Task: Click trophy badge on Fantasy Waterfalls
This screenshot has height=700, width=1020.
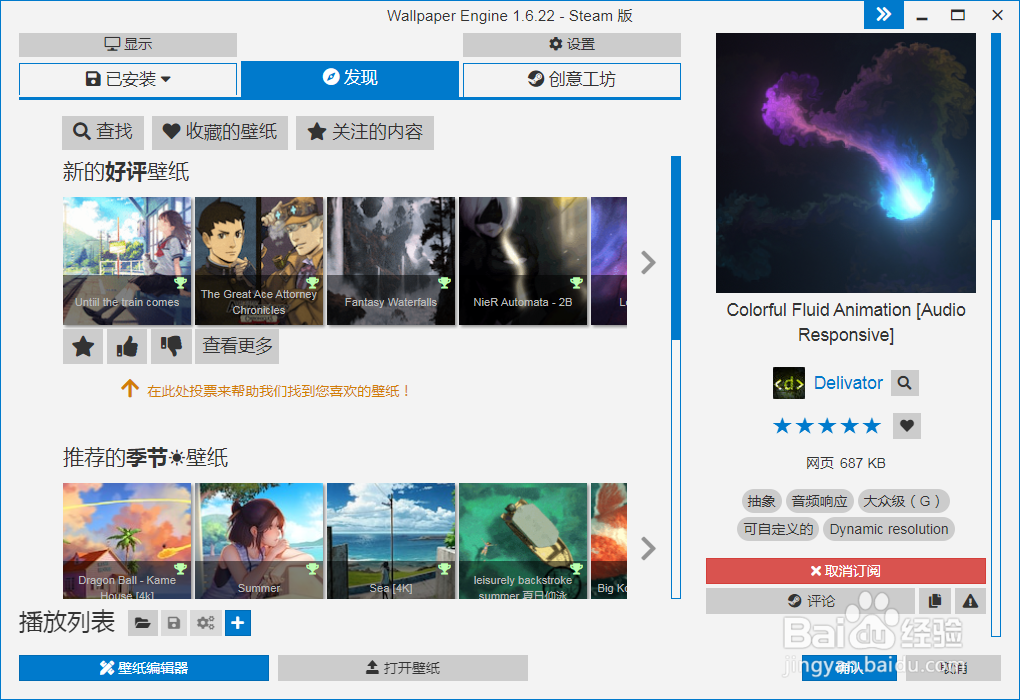Action: [444, 283]
